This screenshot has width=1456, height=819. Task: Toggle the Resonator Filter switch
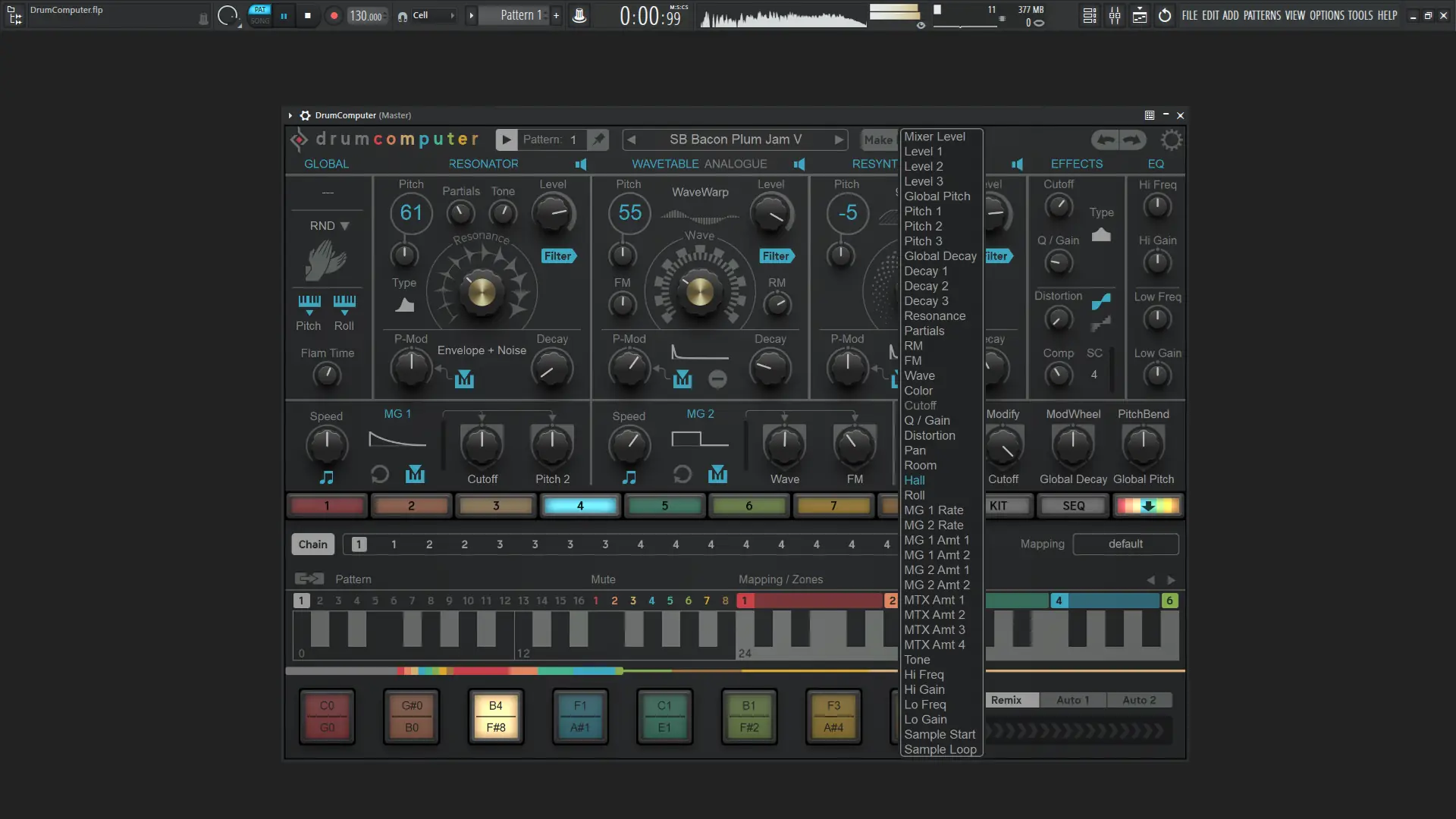coord(559,256)
